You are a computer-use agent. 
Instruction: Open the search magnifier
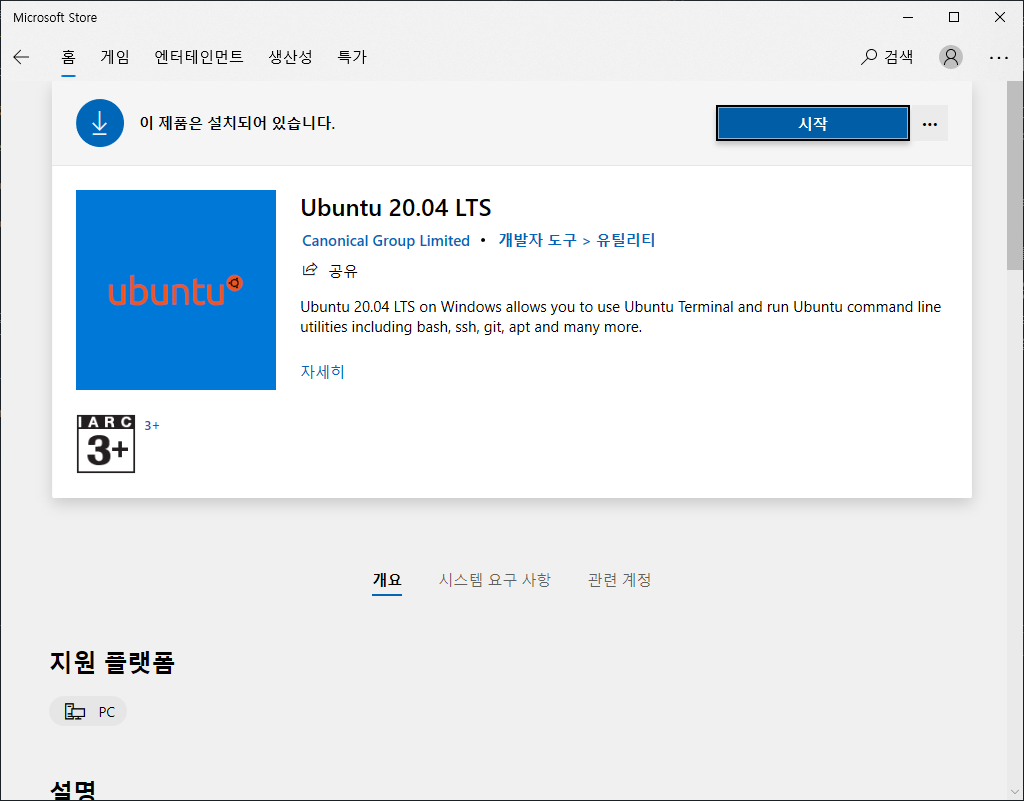click(869, 57)
